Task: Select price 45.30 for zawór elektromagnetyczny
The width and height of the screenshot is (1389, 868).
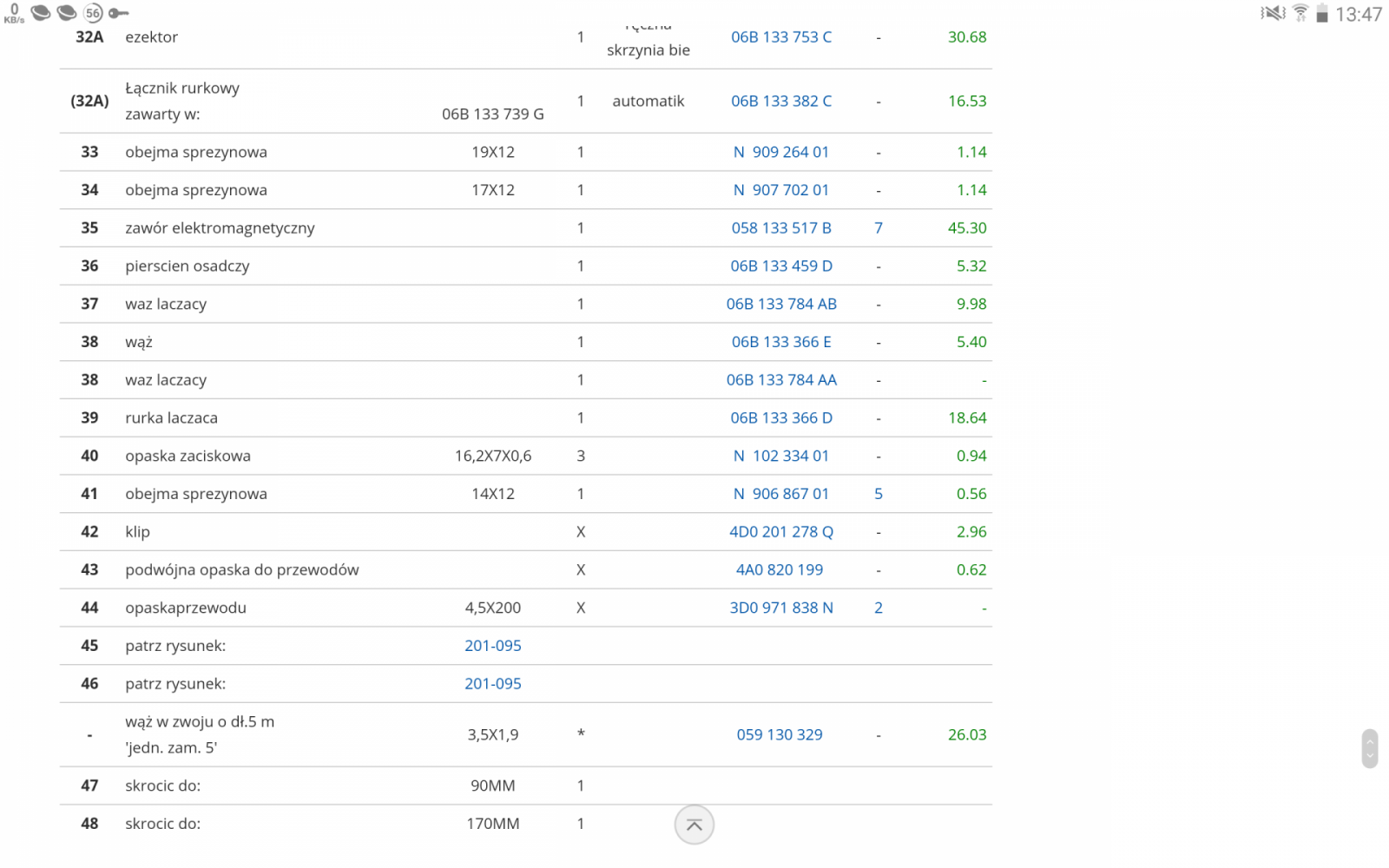Action: pyautogui.click(x=967, y=228)
